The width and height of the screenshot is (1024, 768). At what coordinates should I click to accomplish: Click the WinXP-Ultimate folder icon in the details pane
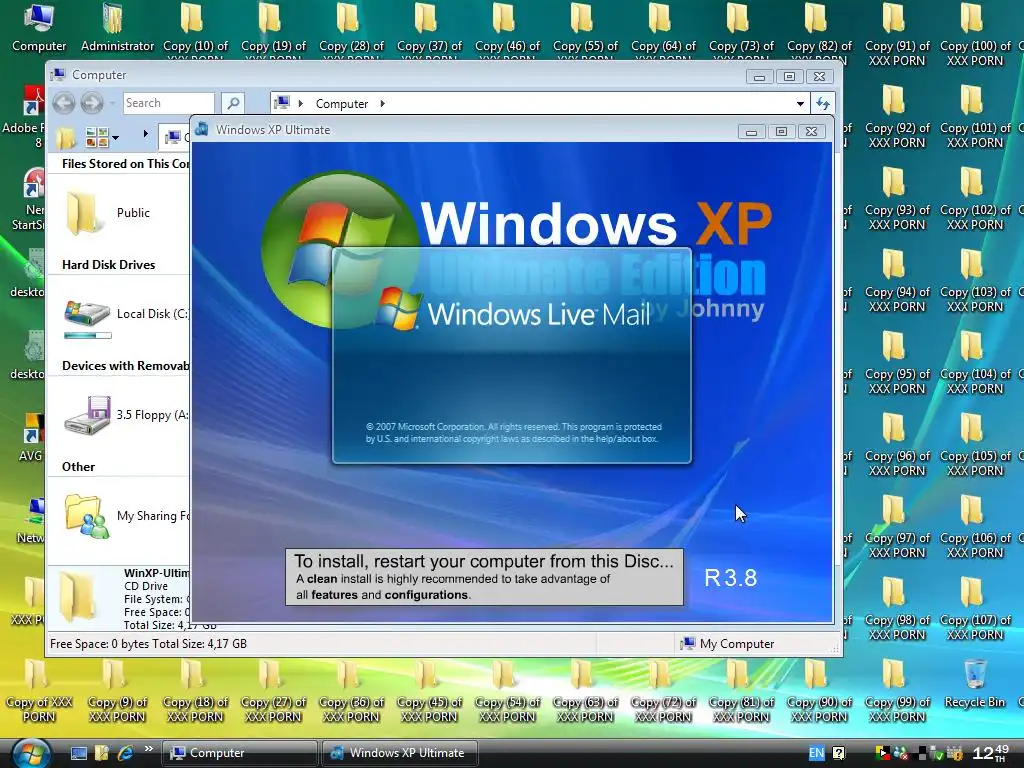pyautogui.click(x=78, y=596)
